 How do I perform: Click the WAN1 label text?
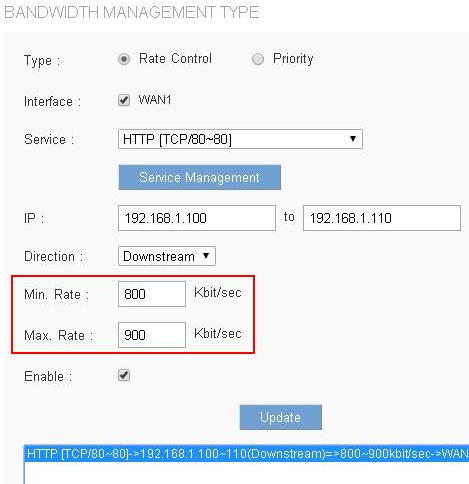tap(155, 100)
